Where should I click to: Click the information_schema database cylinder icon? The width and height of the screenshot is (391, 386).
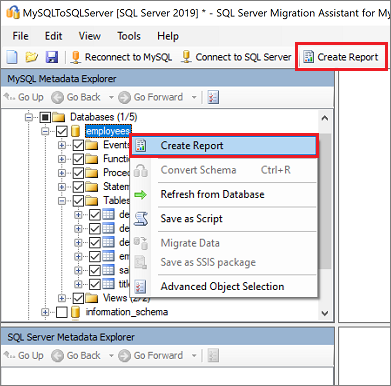click(x=76, y=312)
